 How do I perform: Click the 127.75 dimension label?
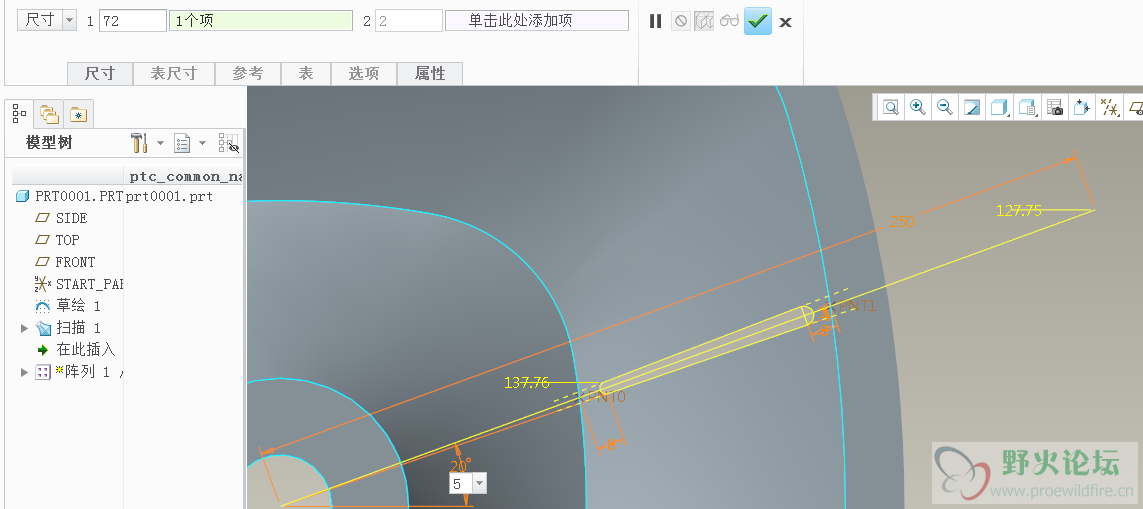(x=1018, y=211)
